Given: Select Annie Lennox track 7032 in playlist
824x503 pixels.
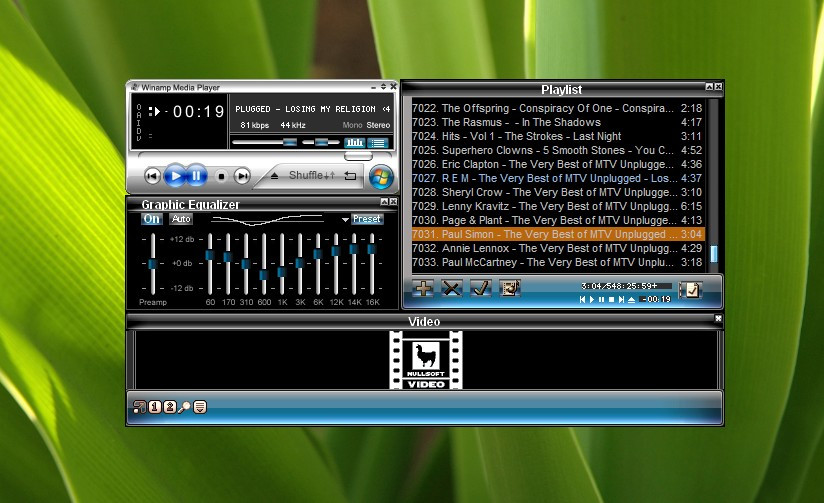Looking at the screenshot, I should point(557,248).
